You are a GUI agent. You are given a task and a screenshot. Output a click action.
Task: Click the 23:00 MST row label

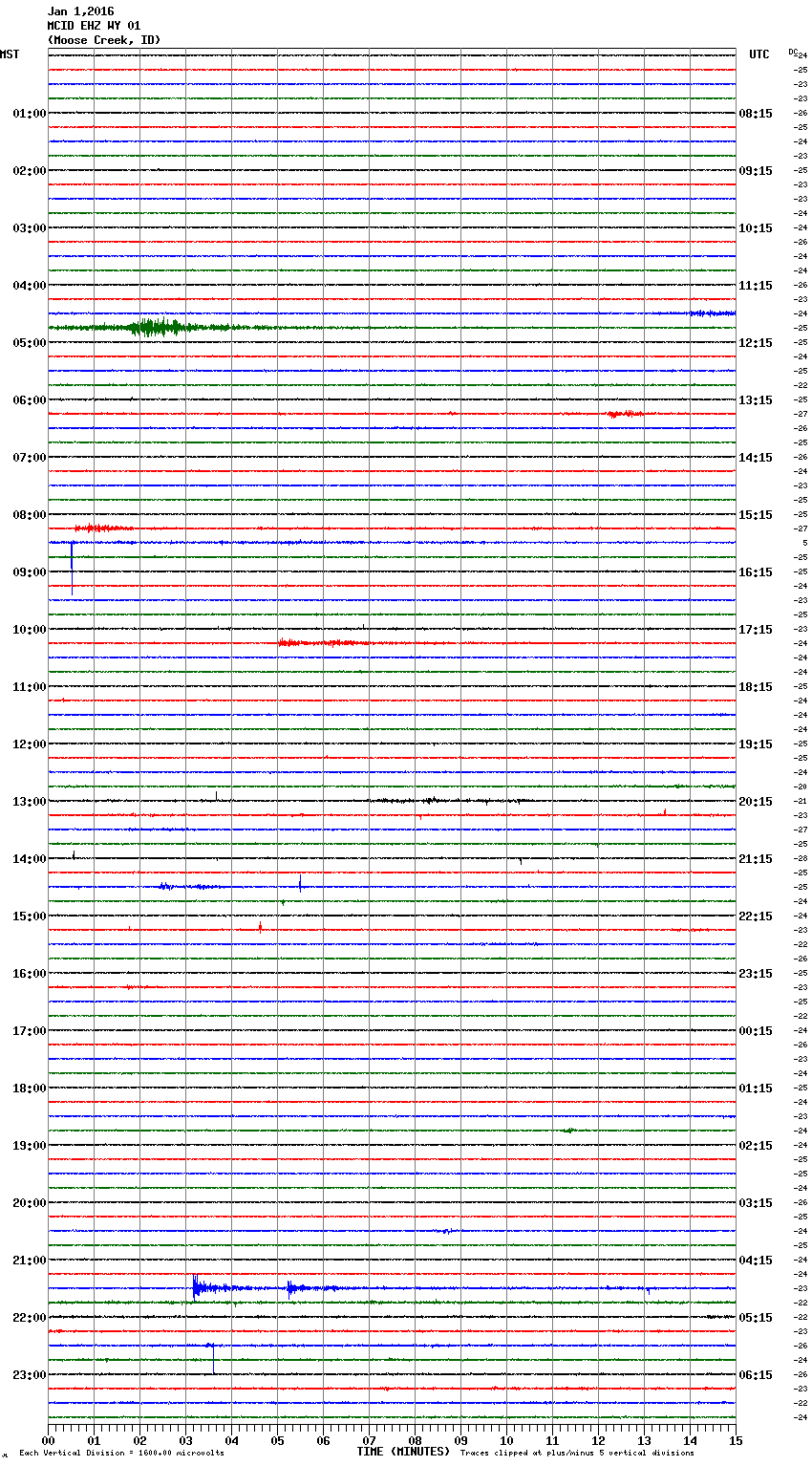(29, 1375)
